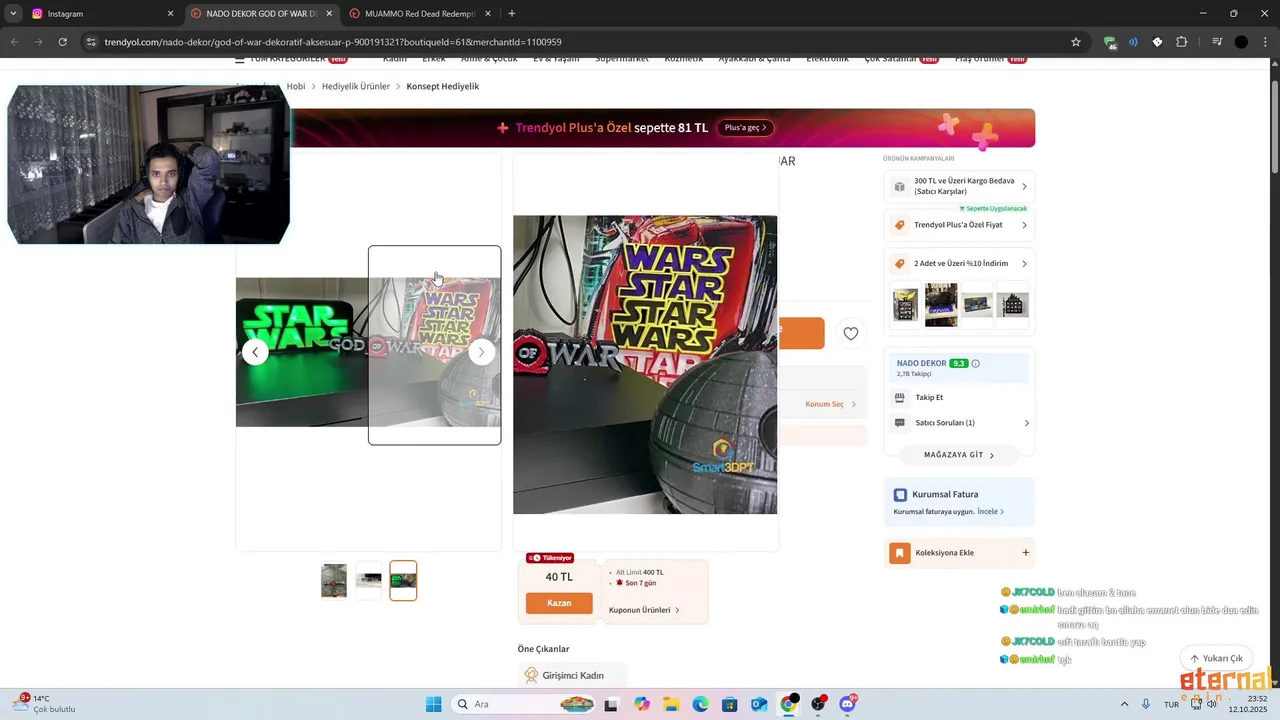Click the TUR language indicator
Screen dimensions: 1280x720
[x=1171, y=704]
